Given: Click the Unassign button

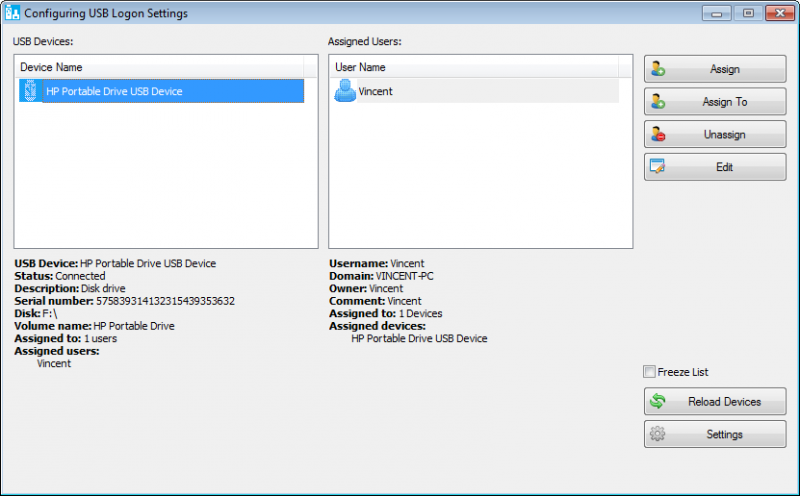Looking at the screenshot, I should (715, 134).
